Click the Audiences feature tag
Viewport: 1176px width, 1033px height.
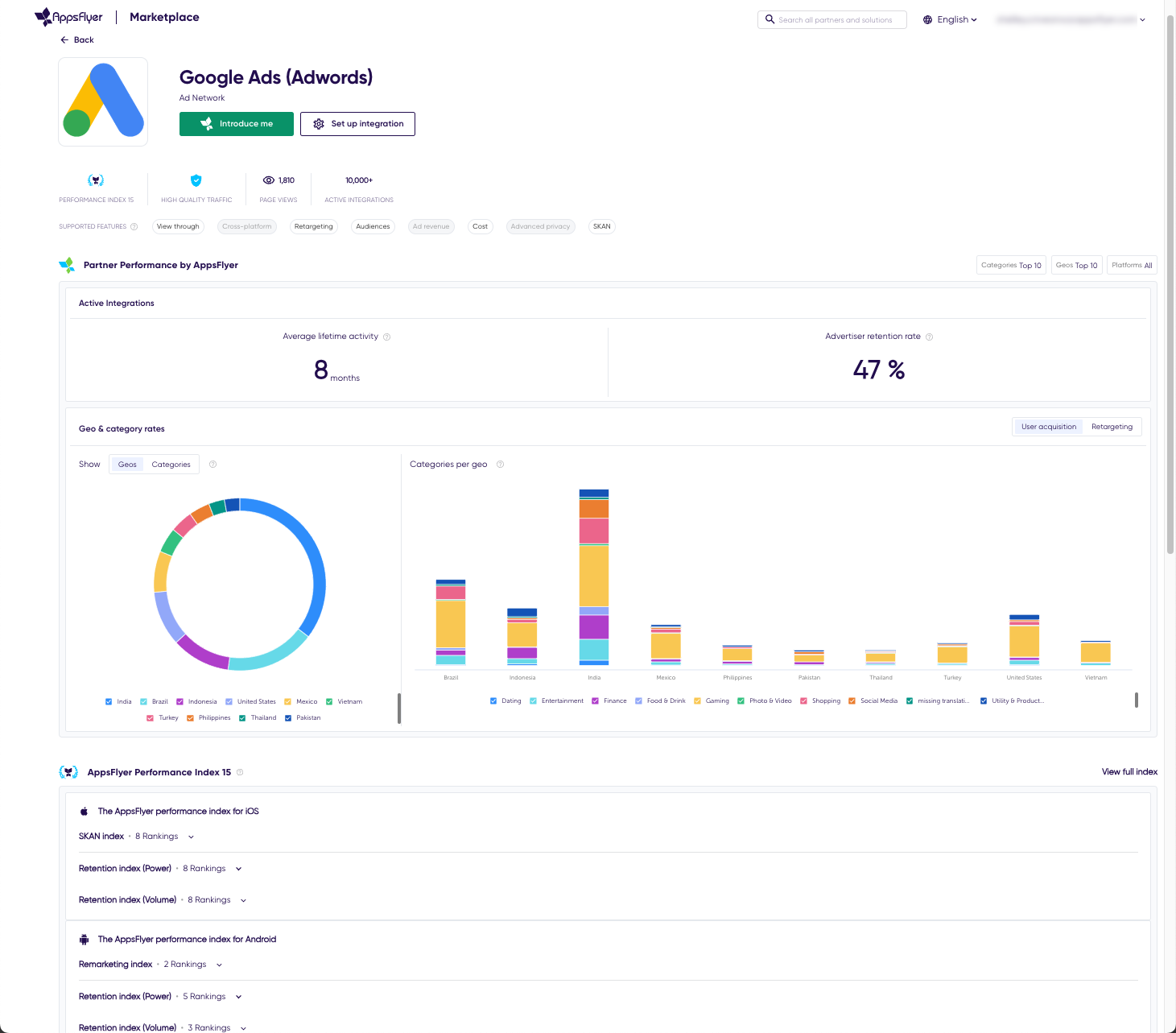(373, 226)
